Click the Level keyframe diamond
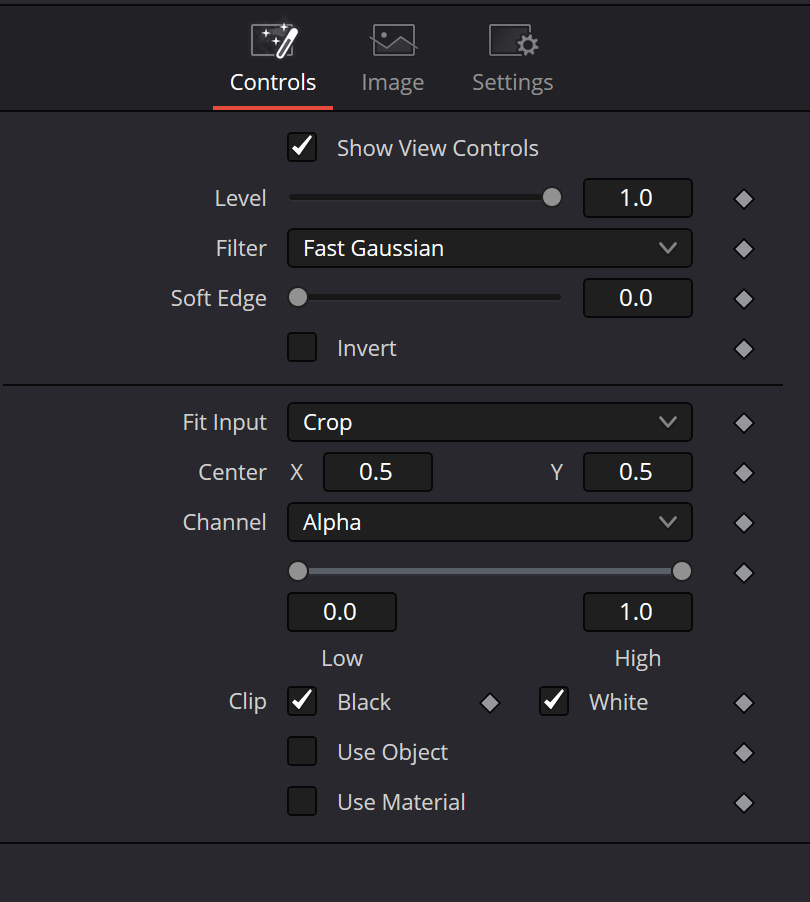Screen dimensions: 810x902 click(x=744, y=199)
